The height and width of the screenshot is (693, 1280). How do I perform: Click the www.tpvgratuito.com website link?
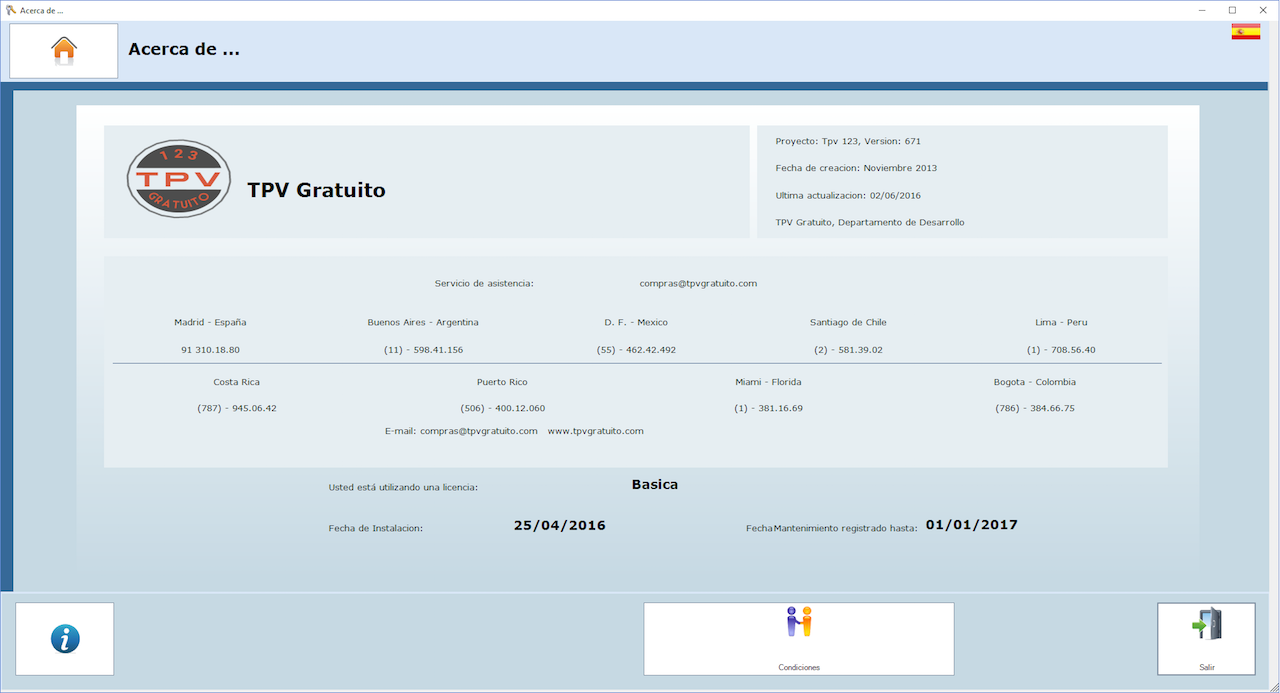[595, 431]
